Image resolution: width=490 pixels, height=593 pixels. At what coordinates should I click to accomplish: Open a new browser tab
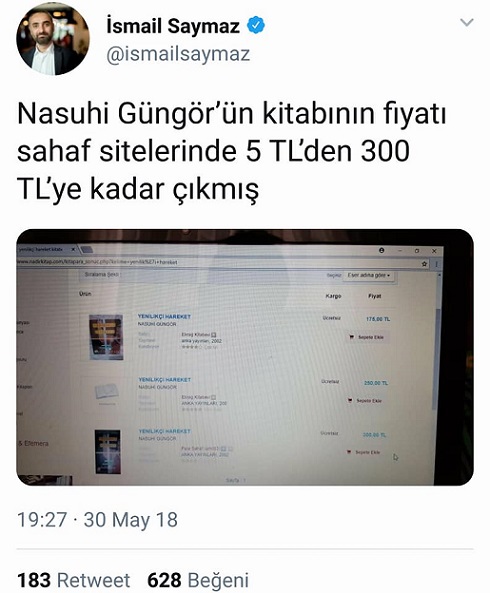[x=87, y=250]
